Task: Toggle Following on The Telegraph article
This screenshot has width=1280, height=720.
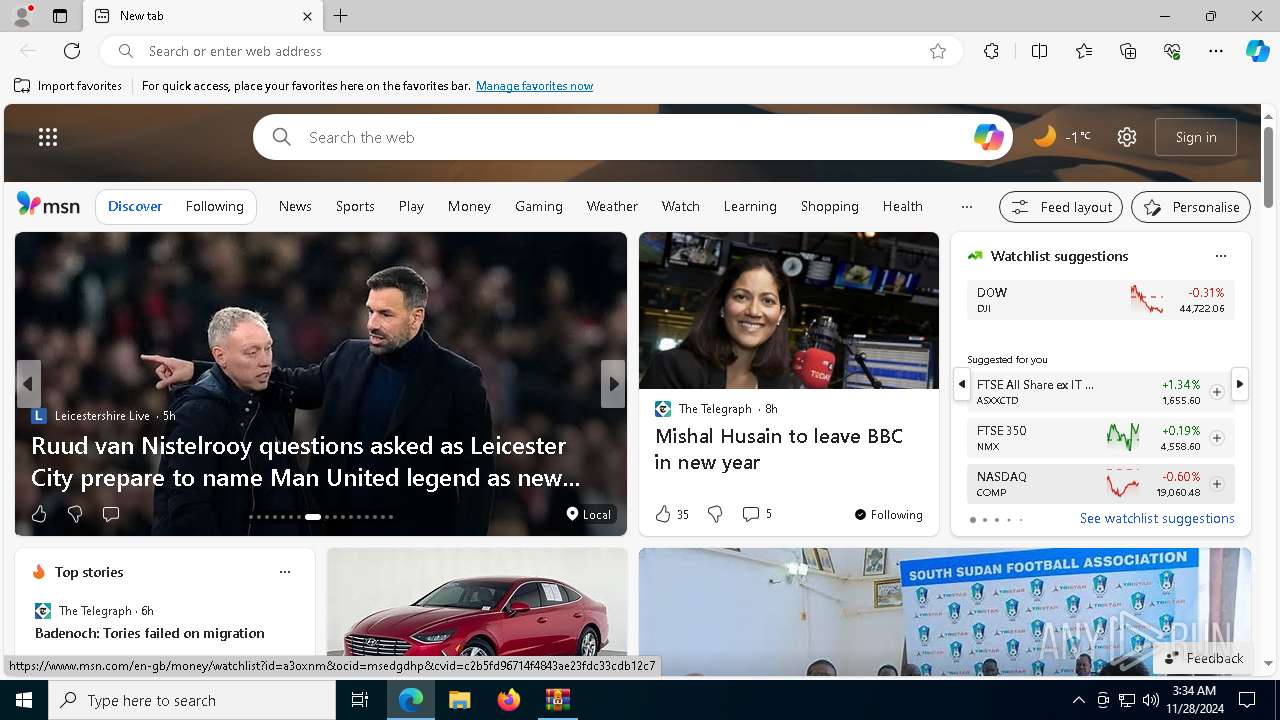Action: pyautogui.click(x=889, y=515)
